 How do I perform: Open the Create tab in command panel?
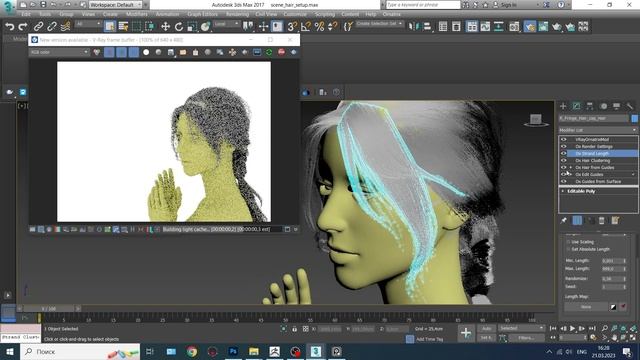click(563, 106)
